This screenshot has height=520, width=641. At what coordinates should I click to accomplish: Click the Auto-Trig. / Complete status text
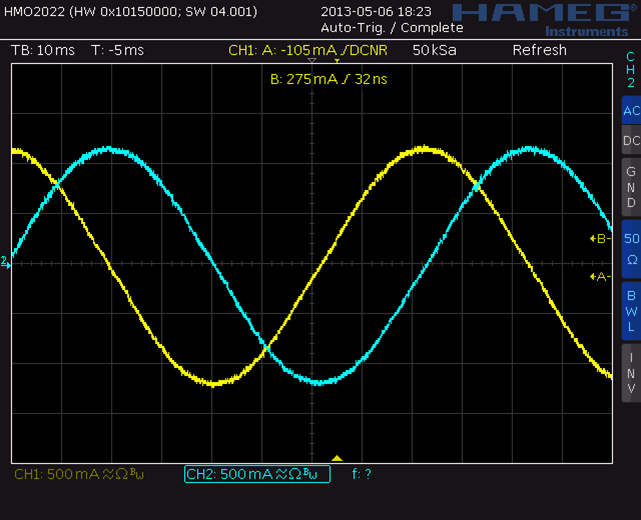[x=378, y=27]
